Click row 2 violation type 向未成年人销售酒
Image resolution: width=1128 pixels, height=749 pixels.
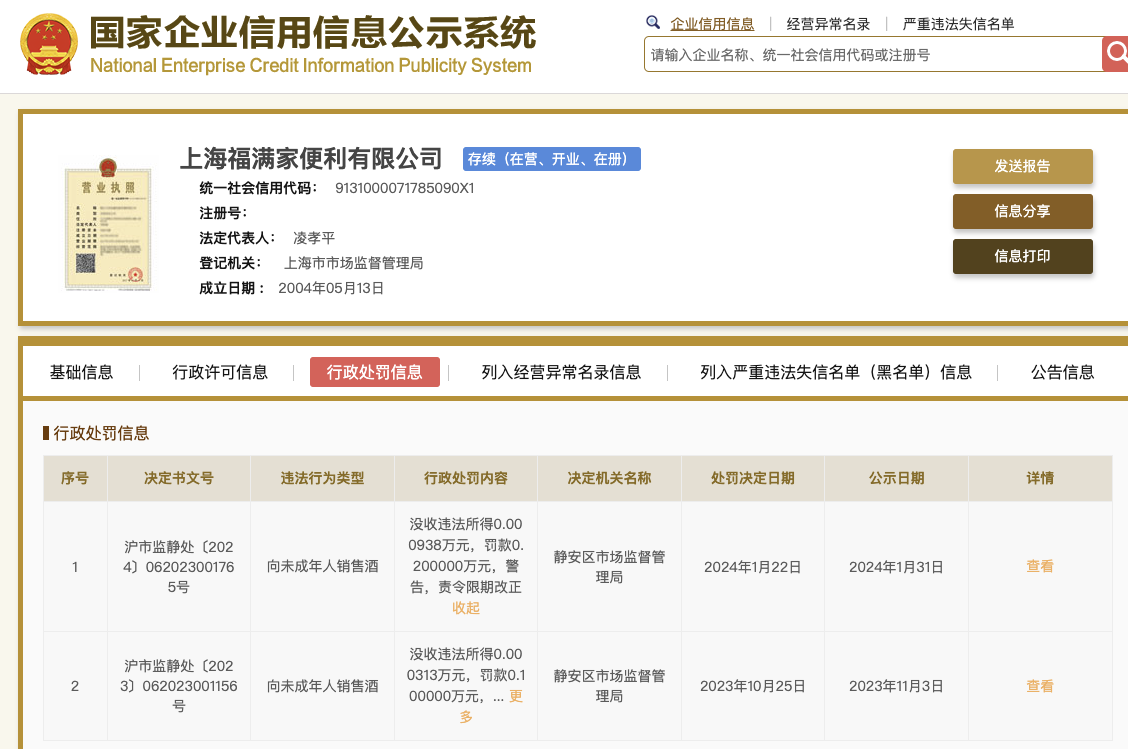[x=322, y=686]
